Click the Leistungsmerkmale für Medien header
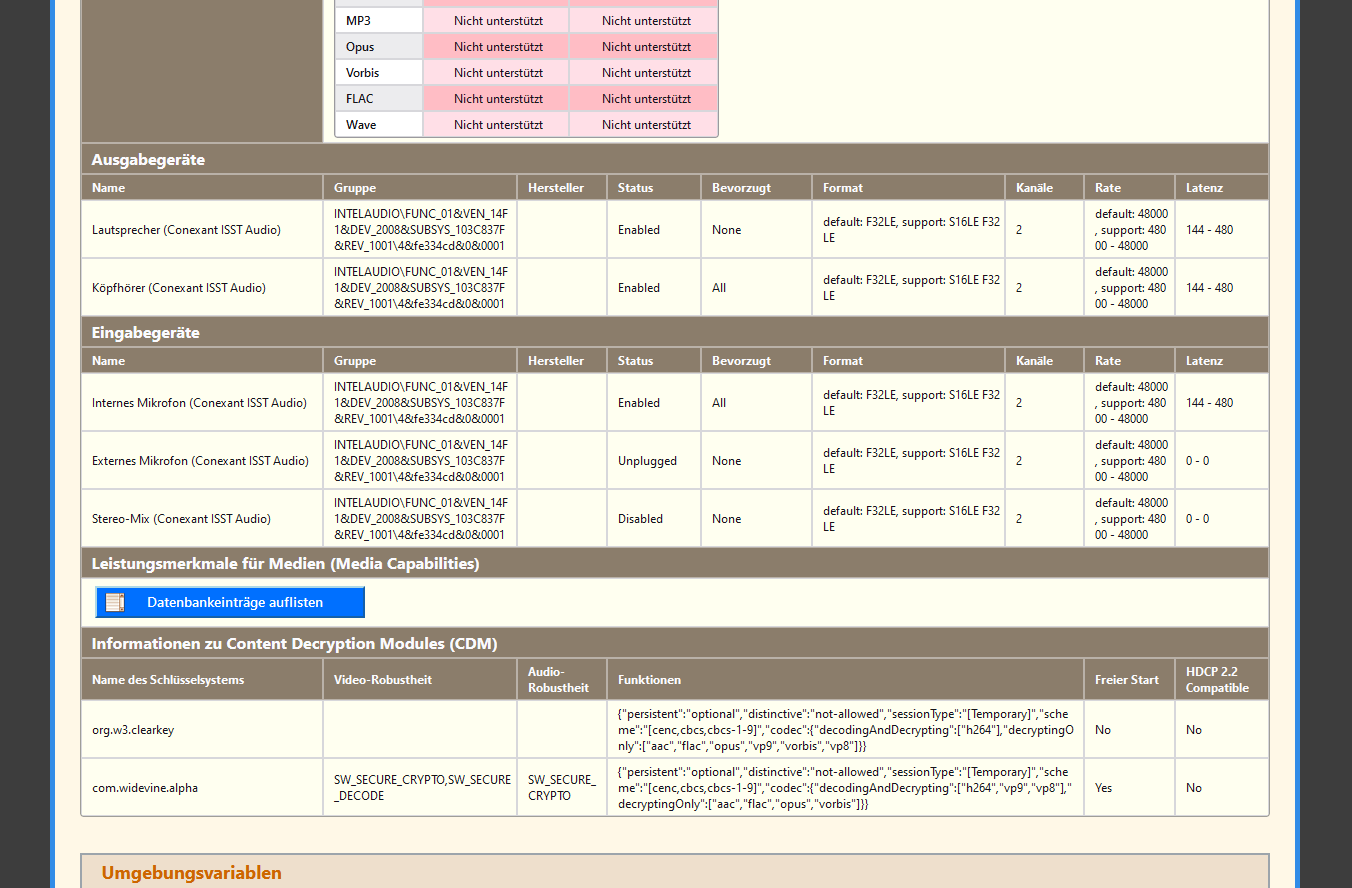1352x888 pixels. click(x=285, y=564)
